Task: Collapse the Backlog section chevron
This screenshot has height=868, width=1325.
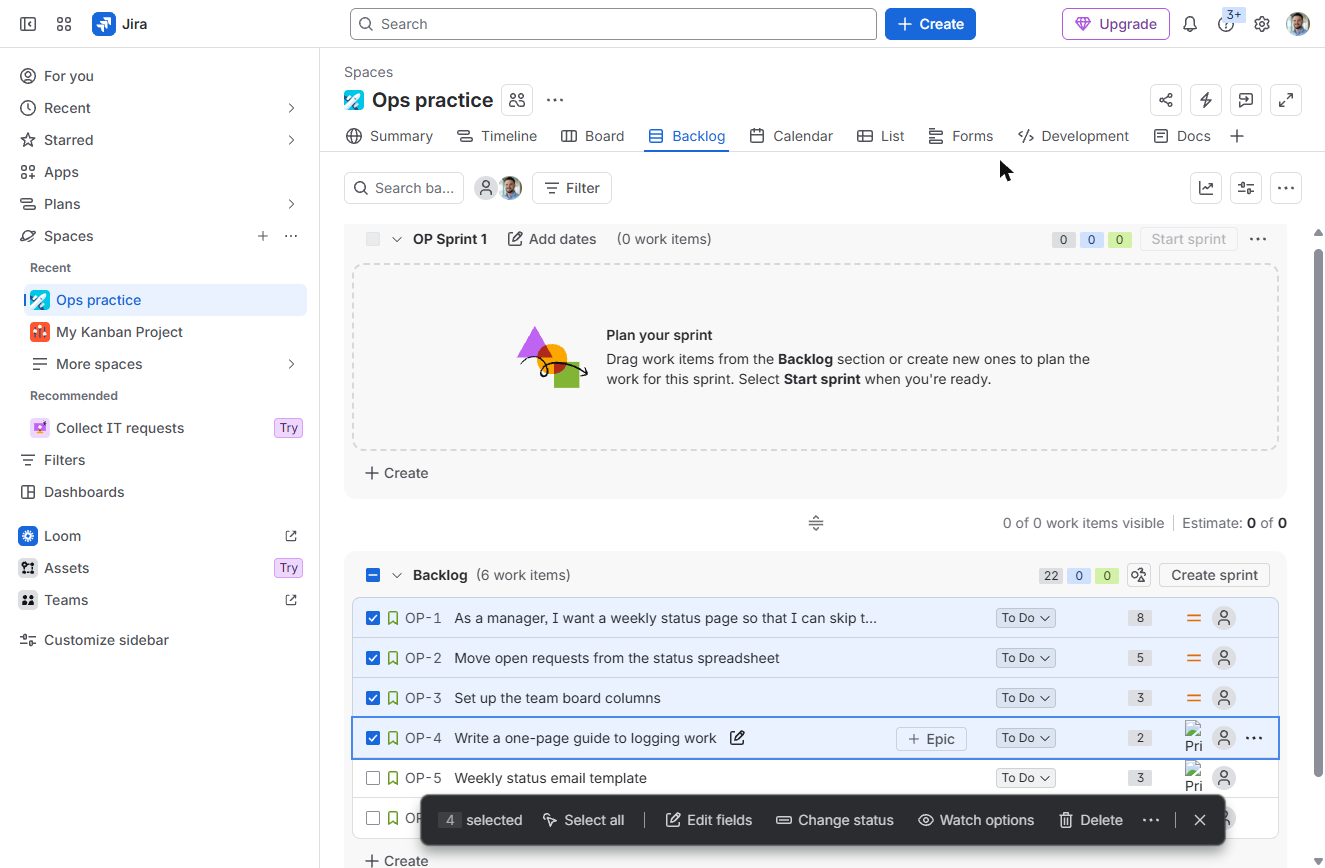Action: 397,575
